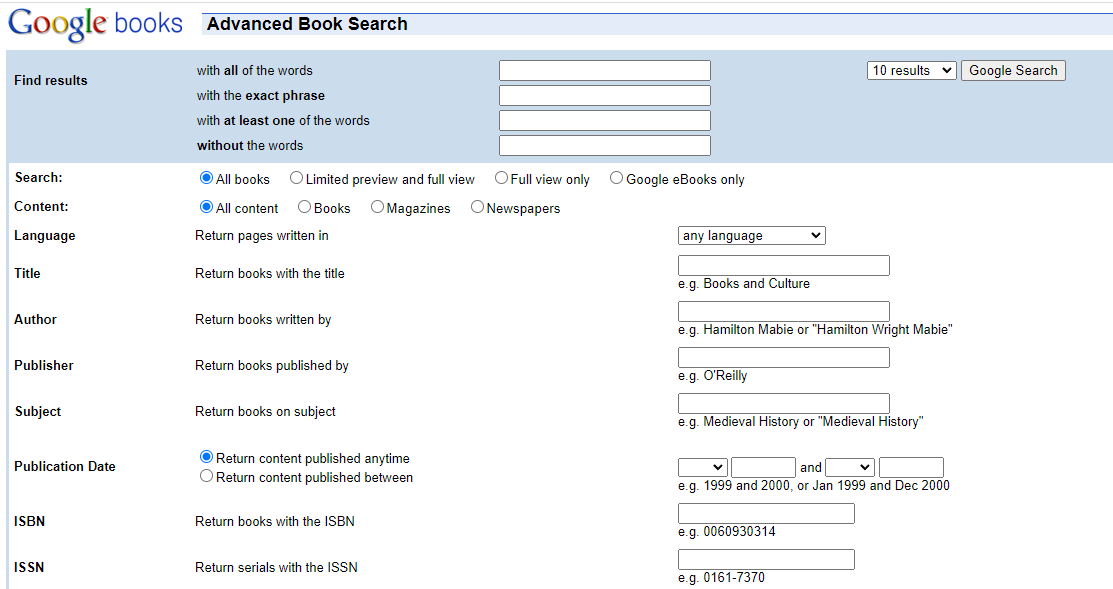The width and height of the screenshot is (1113, 589).
Task: Click the Hamilton Mabie example text
Action: (815, 330)
